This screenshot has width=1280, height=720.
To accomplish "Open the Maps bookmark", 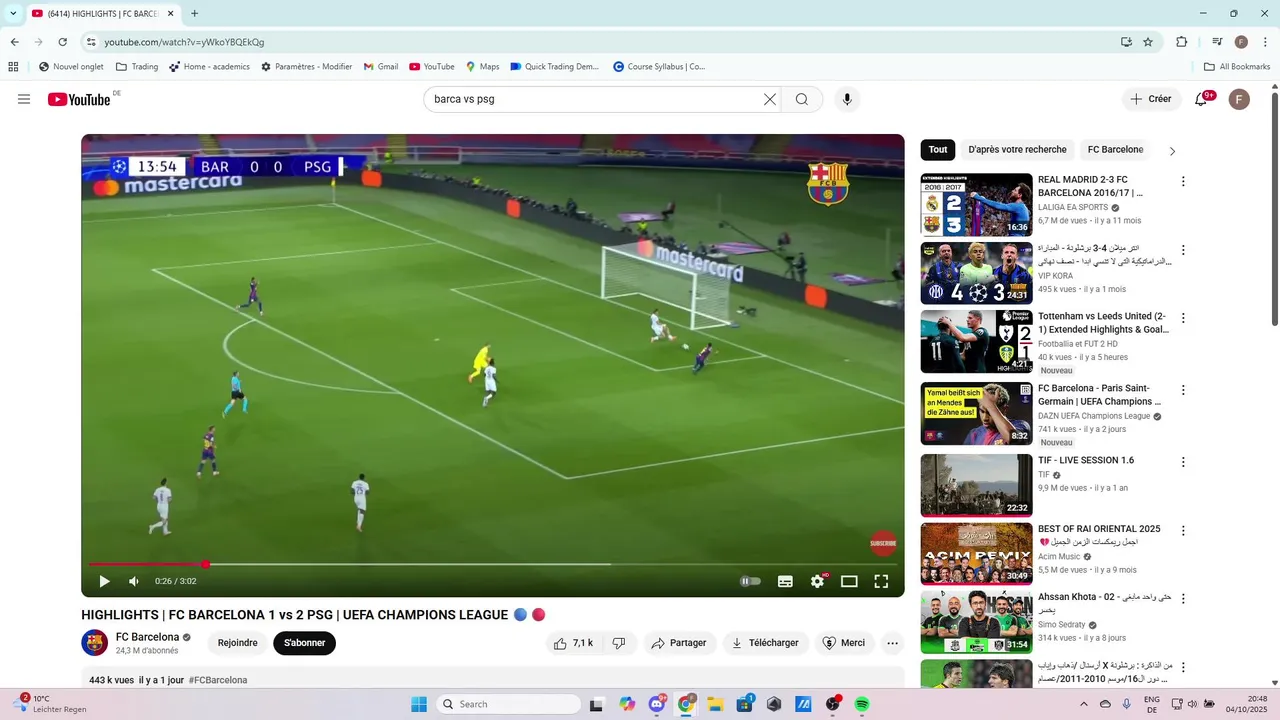I will point(482,67).
